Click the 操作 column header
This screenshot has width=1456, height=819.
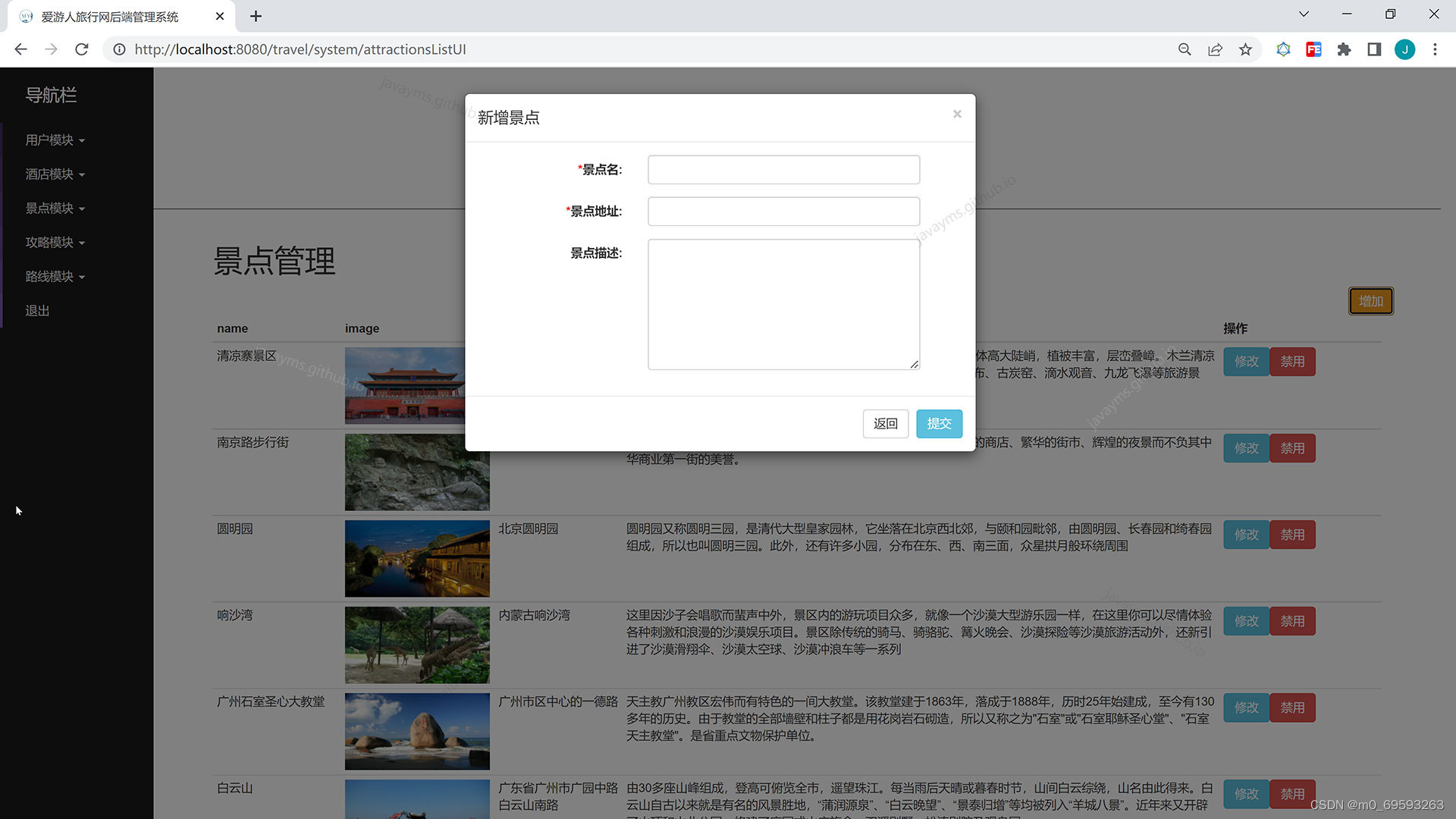pos(1235,328)
